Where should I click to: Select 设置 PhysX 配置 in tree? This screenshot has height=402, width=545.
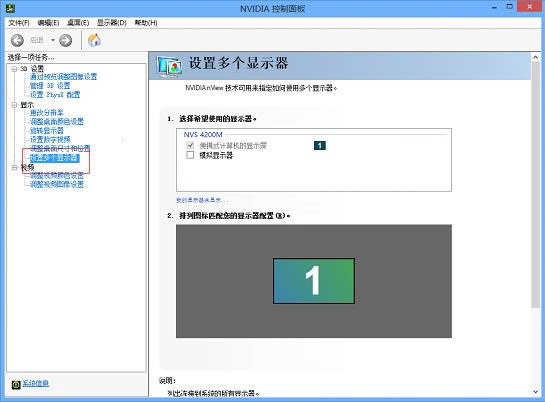click(x=55, y=95)
